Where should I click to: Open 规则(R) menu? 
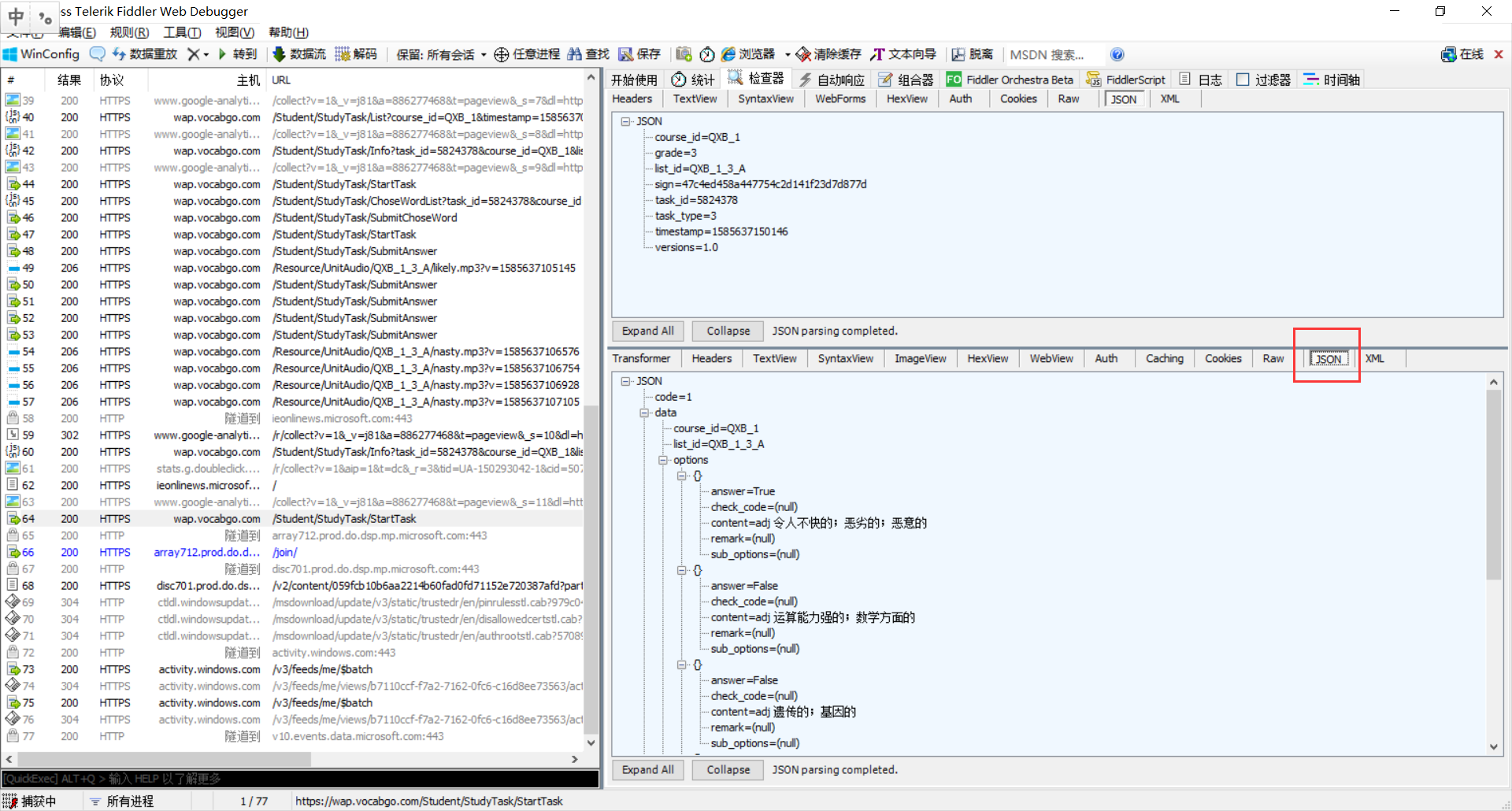(129, 32)
